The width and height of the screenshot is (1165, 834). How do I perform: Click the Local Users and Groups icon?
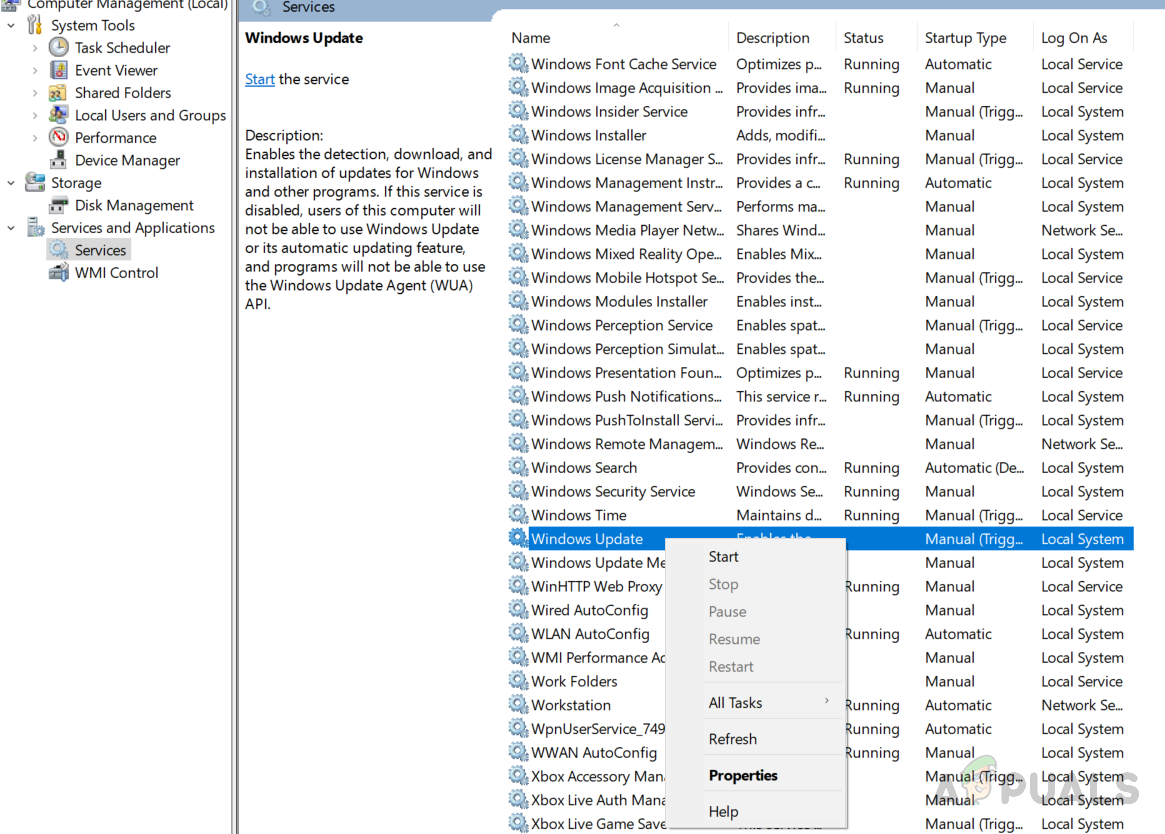tap(59, 115)
